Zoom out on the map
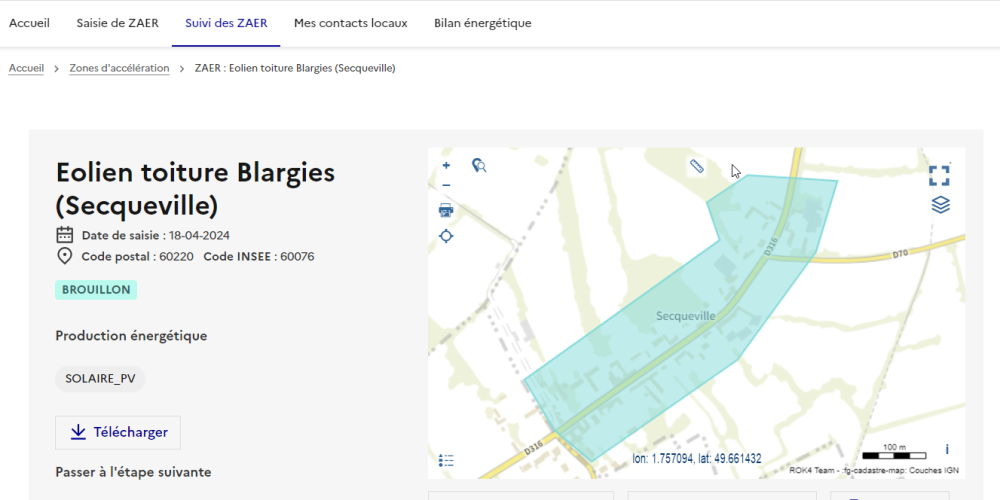Image resolution: width=1000 pixels, height=500 pixels. pos(446,185)
